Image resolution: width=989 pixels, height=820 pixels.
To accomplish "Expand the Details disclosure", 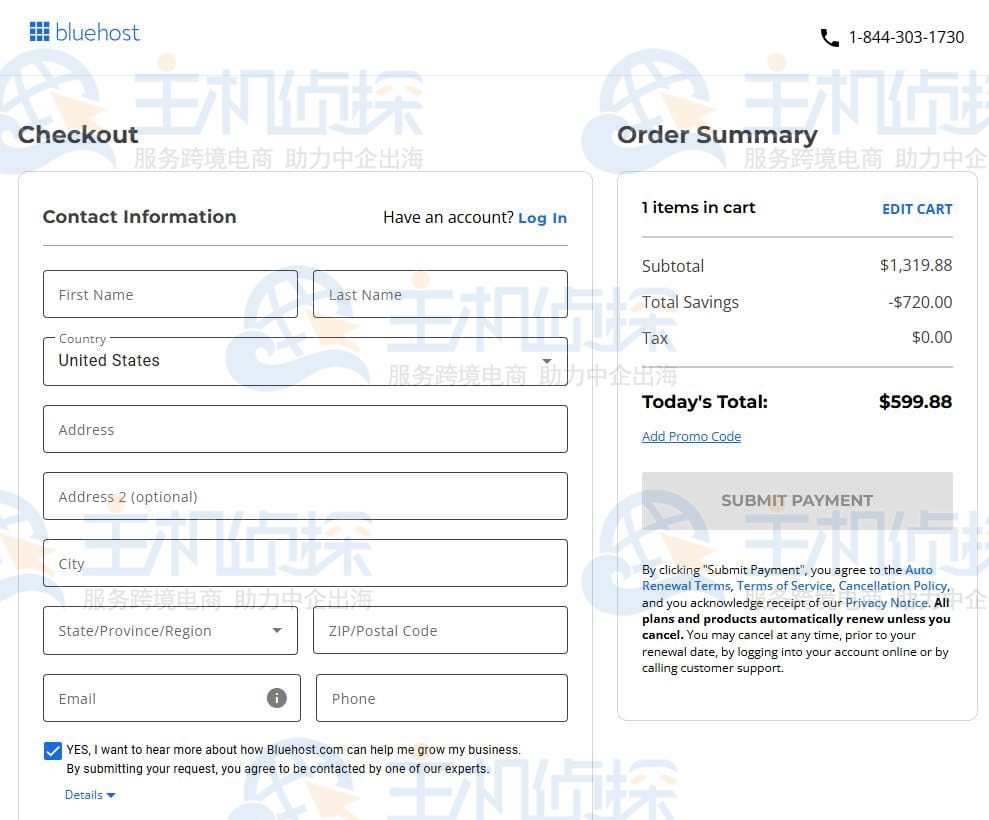I will (90, 795).
